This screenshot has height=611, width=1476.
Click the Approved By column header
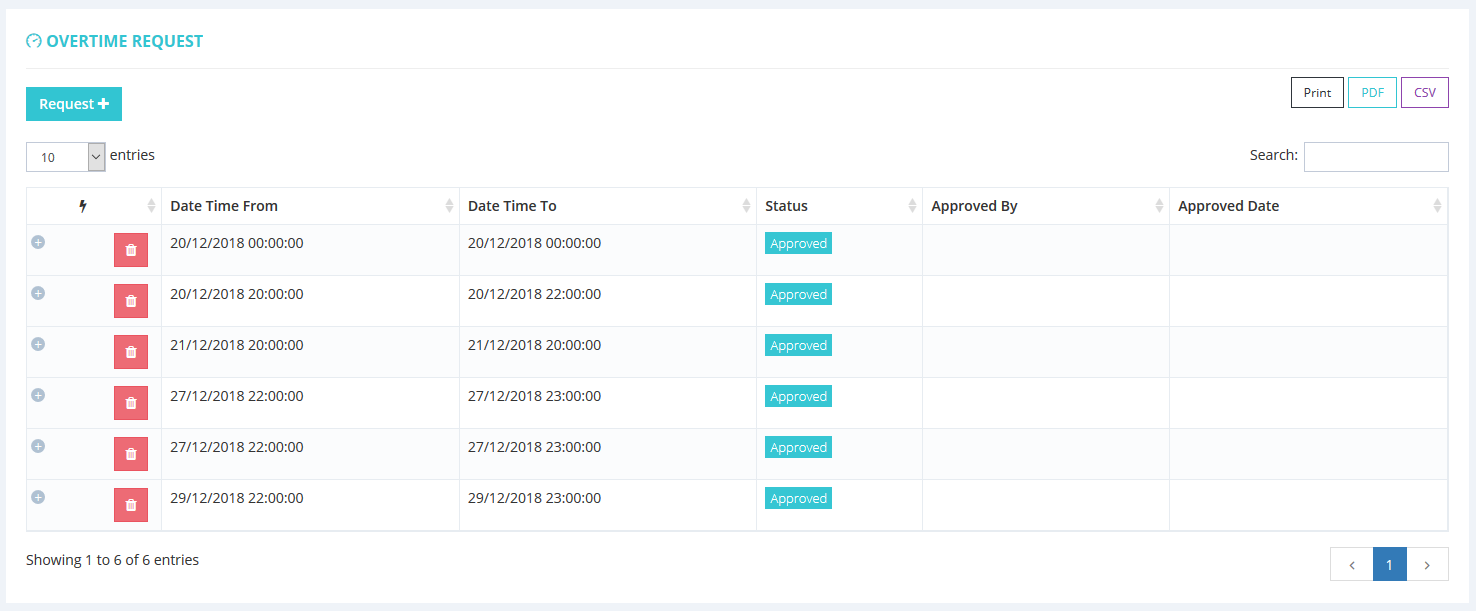[1044, 206]
